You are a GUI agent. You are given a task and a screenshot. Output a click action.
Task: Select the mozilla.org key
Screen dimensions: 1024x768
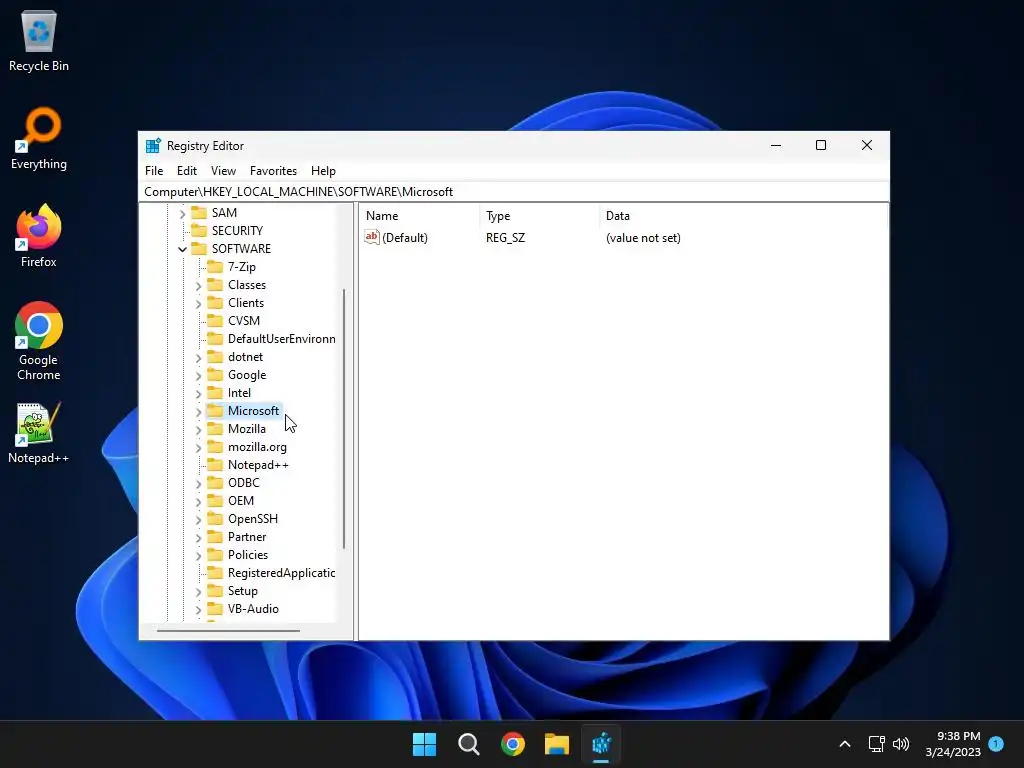pos(257,447)
